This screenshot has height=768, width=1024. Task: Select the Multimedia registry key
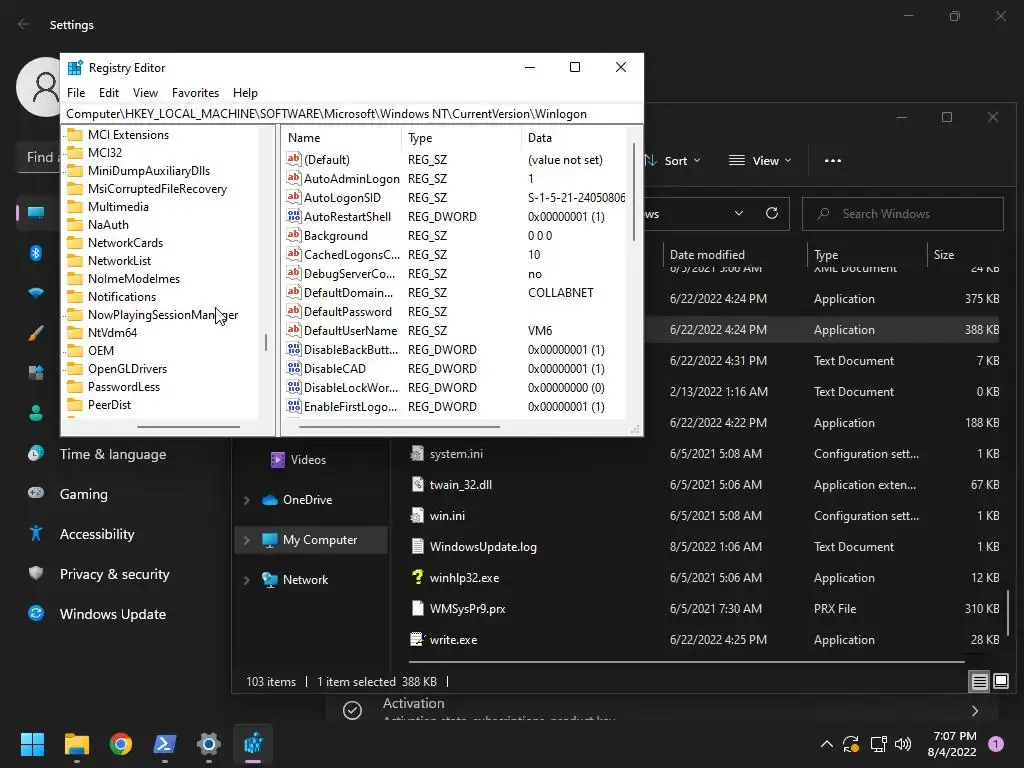point(118,206)
